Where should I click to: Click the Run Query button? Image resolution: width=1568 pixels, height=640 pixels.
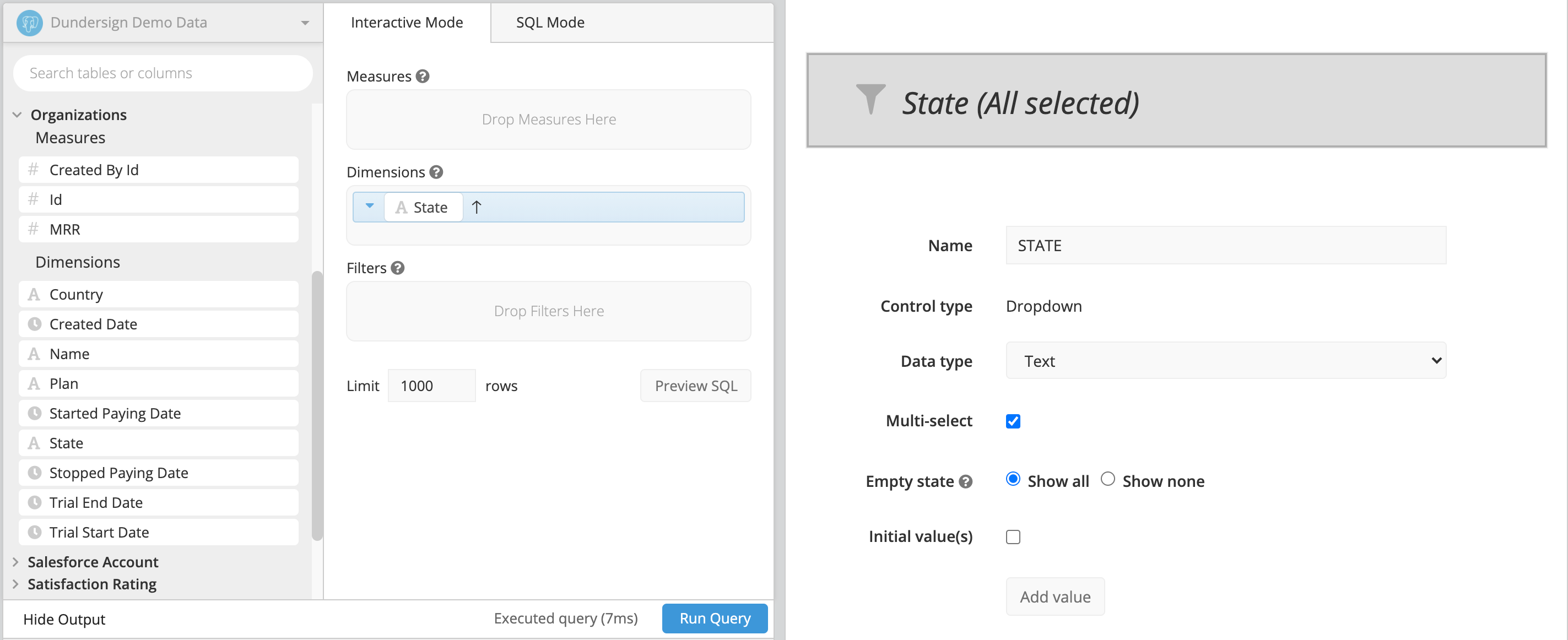715,619
